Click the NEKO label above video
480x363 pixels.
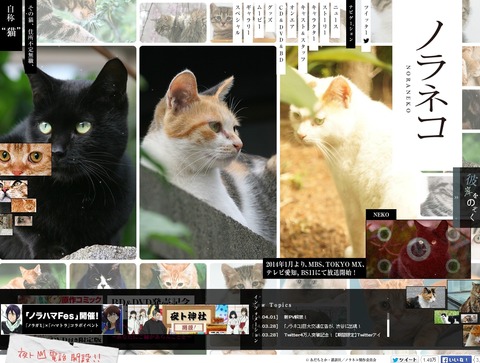[381, 215]
